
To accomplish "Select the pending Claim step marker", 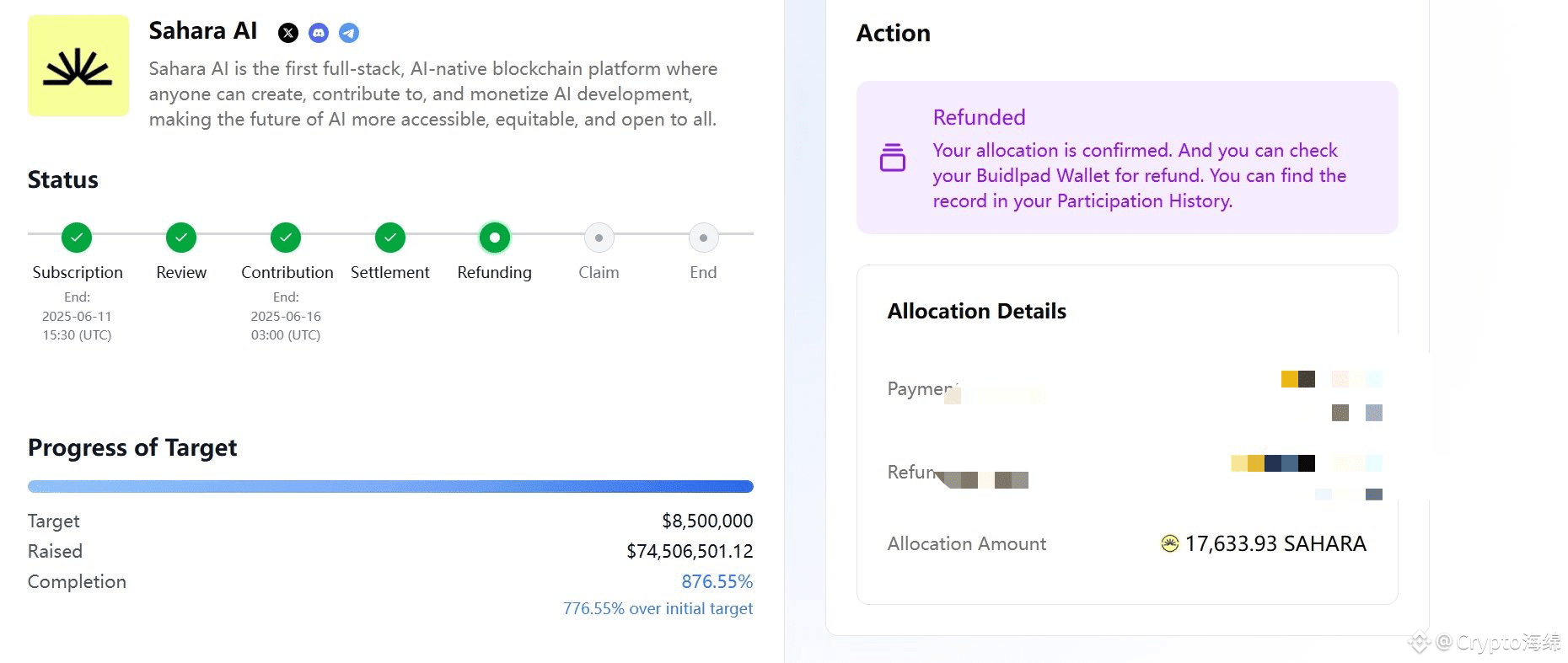I will point(599,238).
